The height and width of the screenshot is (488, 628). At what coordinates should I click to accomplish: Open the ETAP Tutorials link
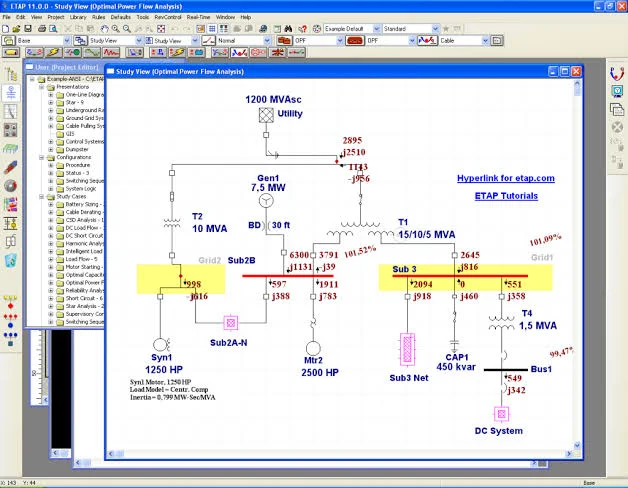tap(506, 196)
